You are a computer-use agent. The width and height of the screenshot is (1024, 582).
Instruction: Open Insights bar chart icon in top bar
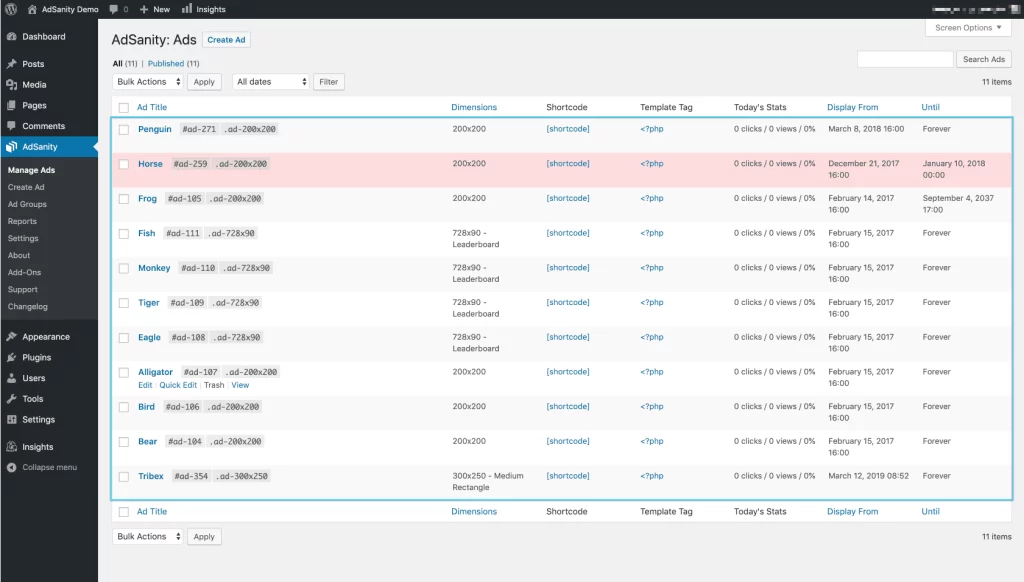tap(187, 8)
